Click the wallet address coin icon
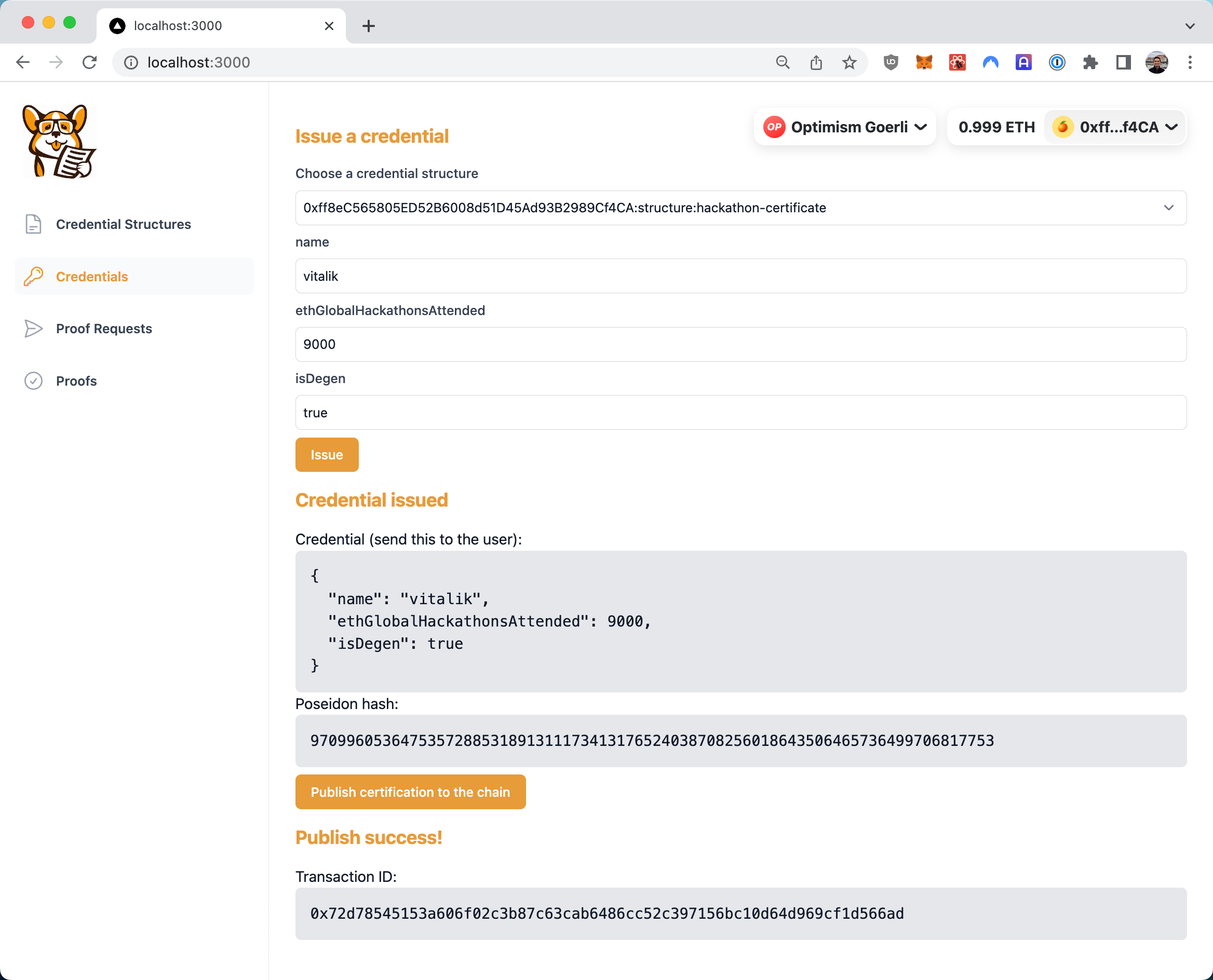The height and width of the screenshot is (980, 1213). tap(1064, 127)
